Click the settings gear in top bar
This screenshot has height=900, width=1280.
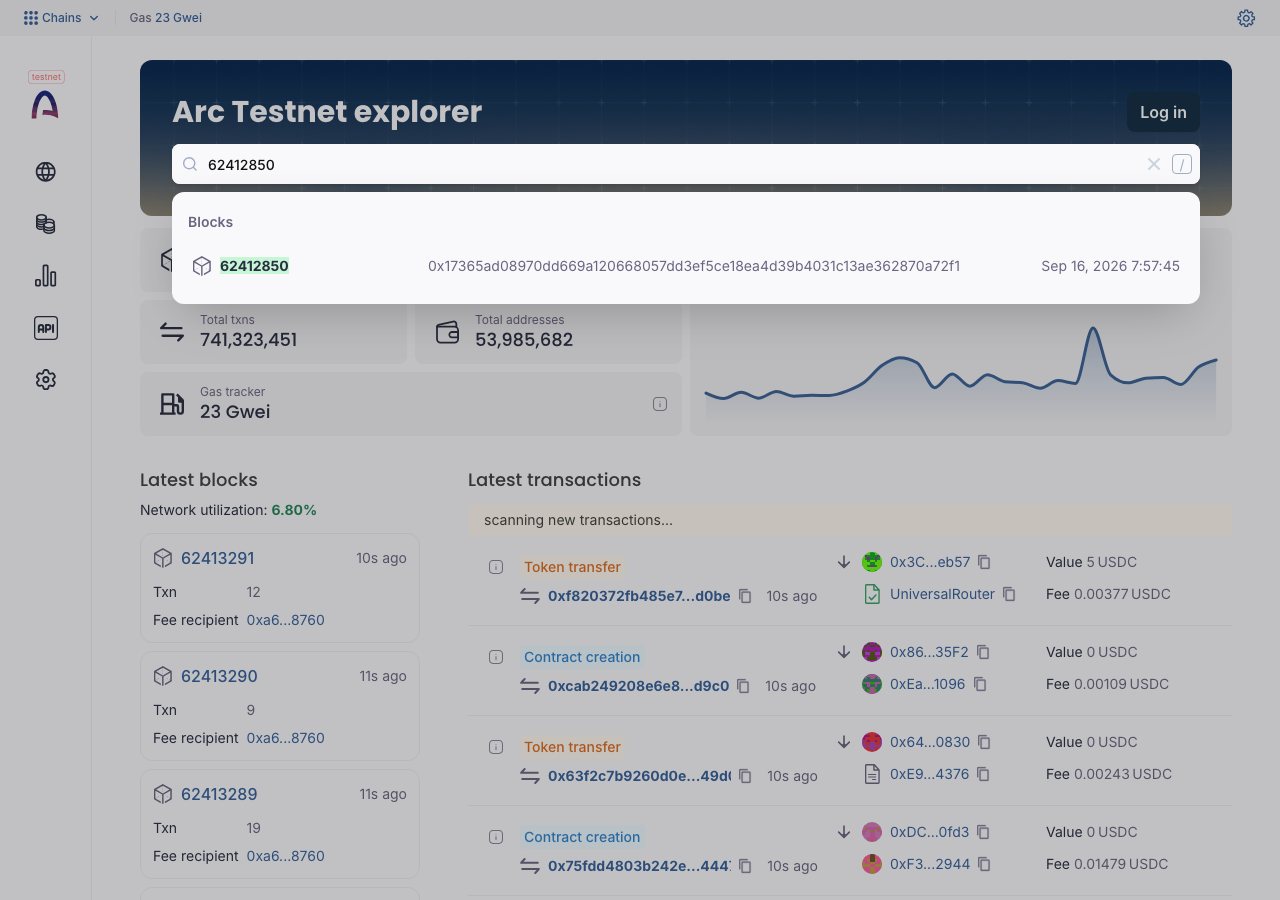coord(1246,18)
